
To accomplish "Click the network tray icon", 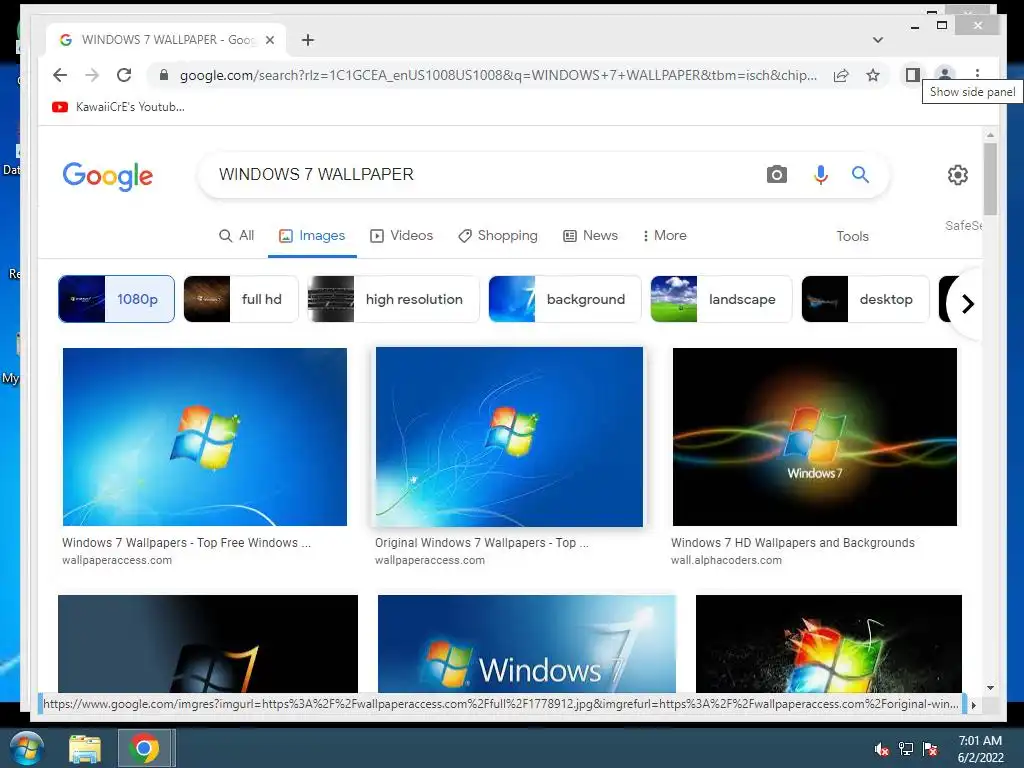I will (x=906, y=749).
